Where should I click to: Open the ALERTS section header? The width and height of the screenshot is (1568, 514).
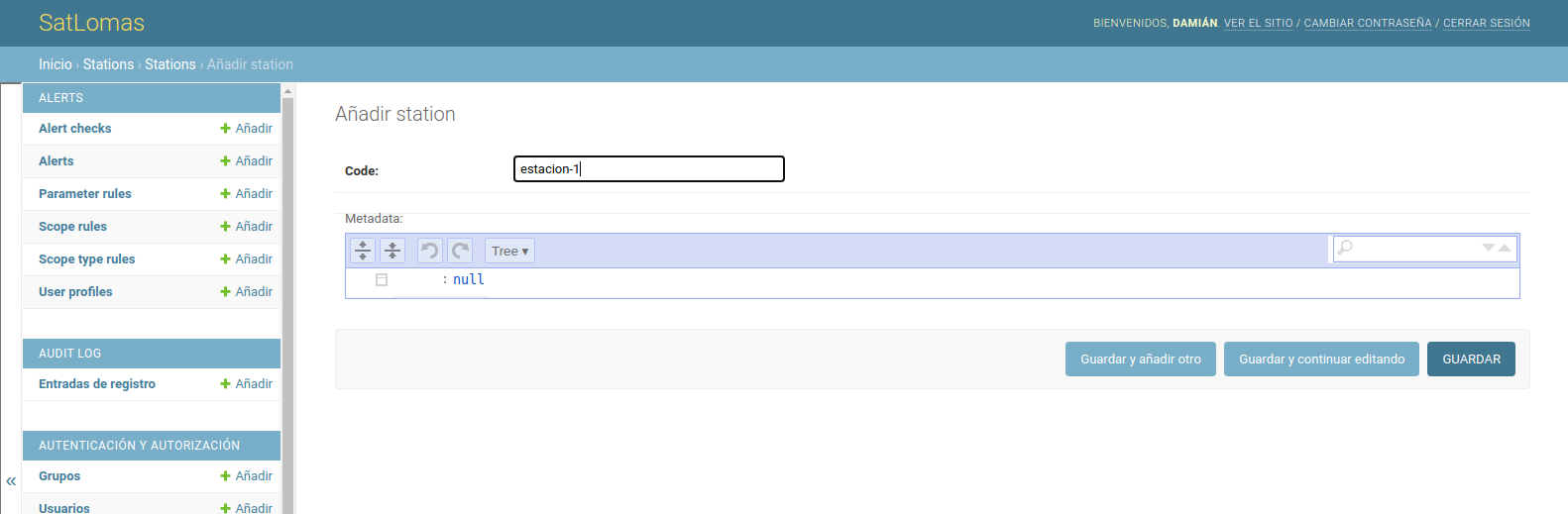coord(60,98)
